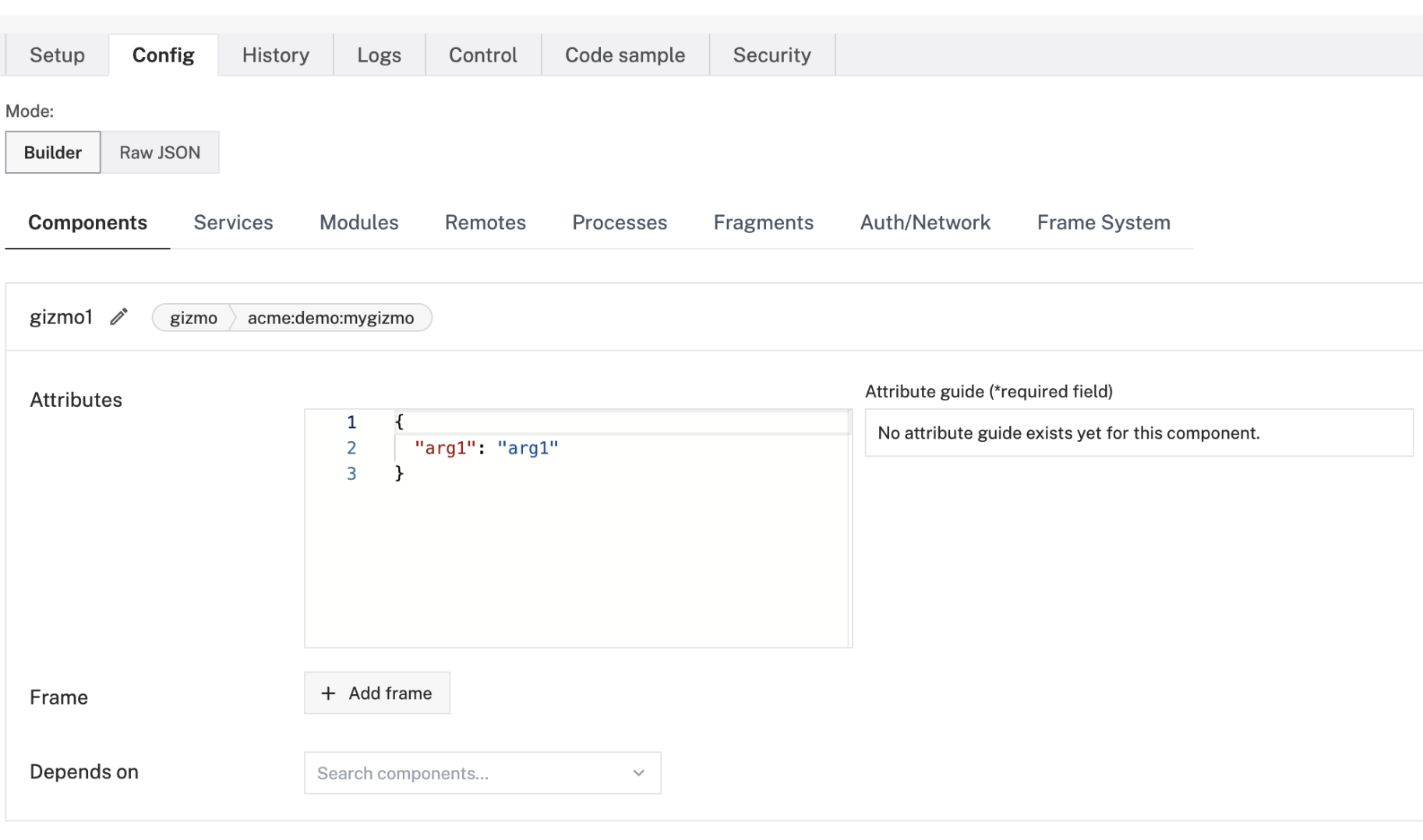Click the Attribute guide heading
This screenshot has height=840, width=1423.
click(x=989, y=392)
